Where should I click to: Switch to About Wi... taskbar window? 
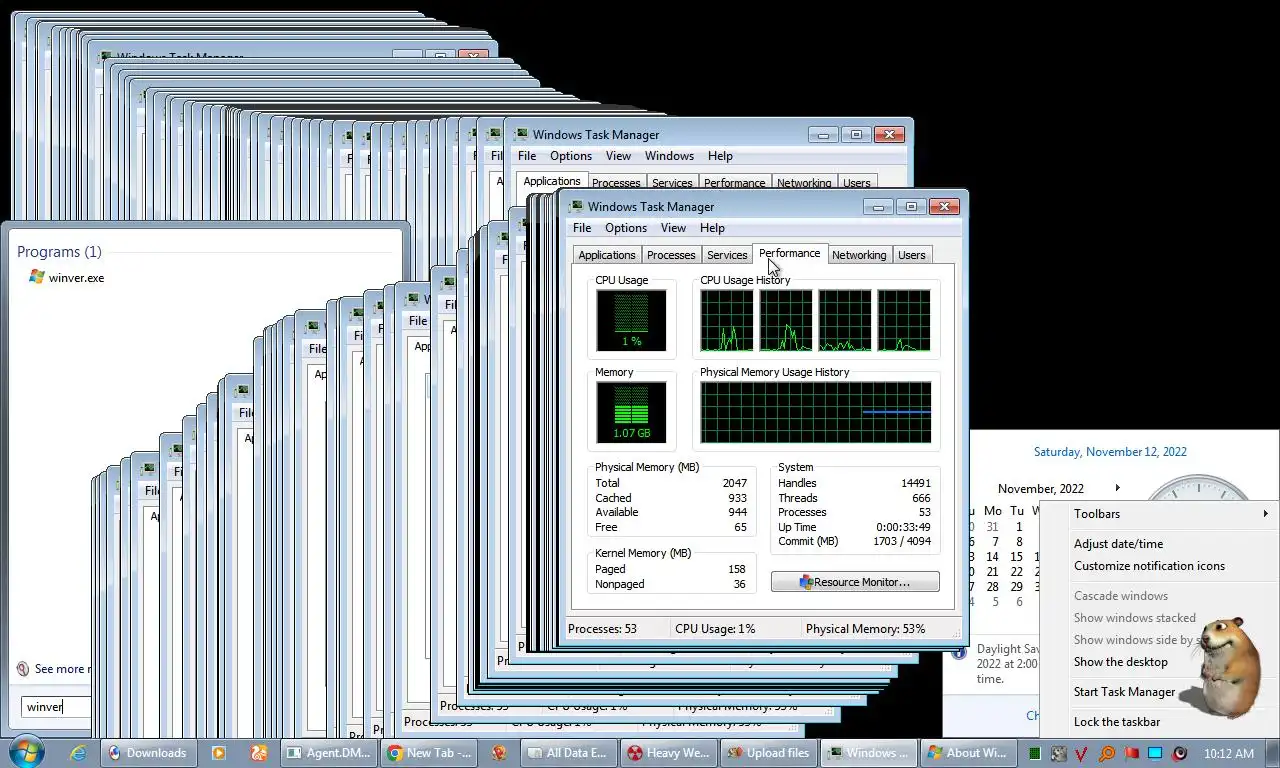pyautogui.click(x=968, y=753)
